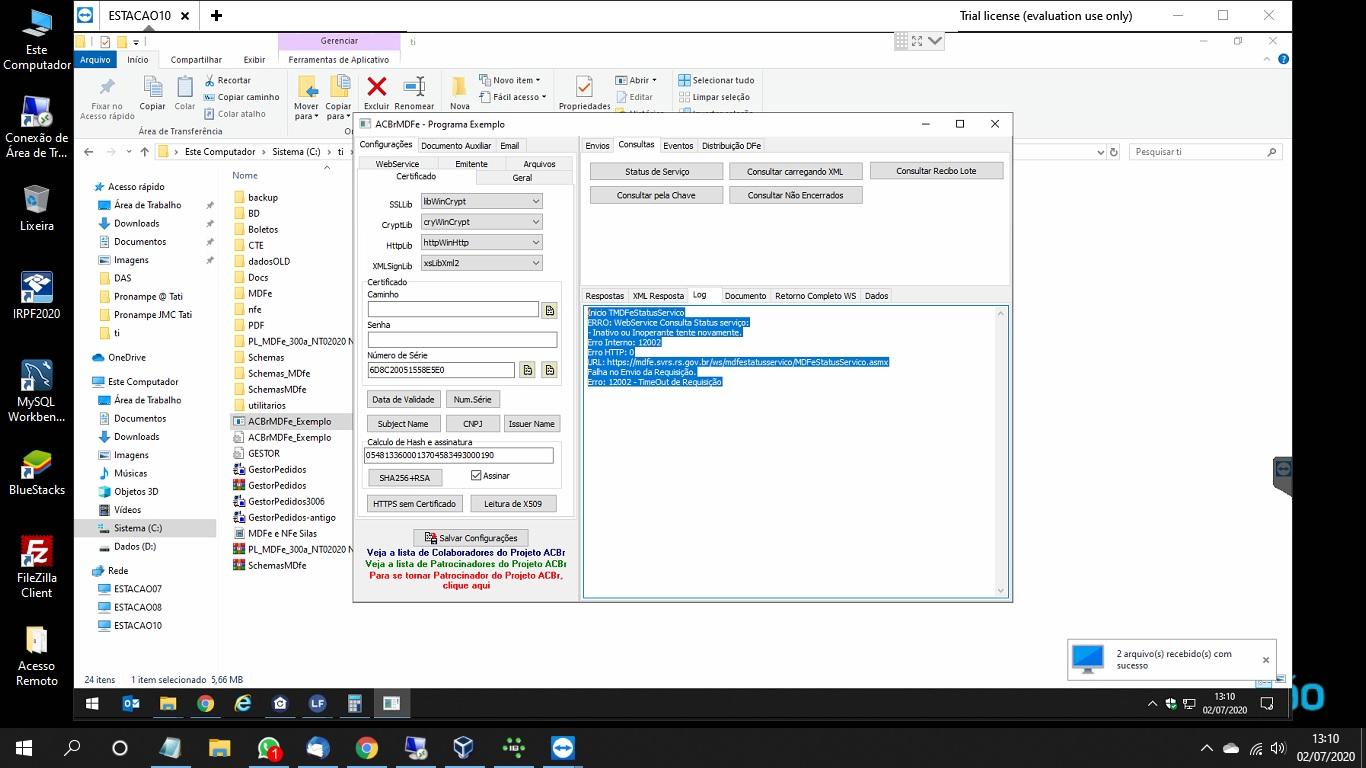1366x768 pixels.
Task: Open Compartilhar ribbon tab in Explorer
Action: click(x=196, y=60)
